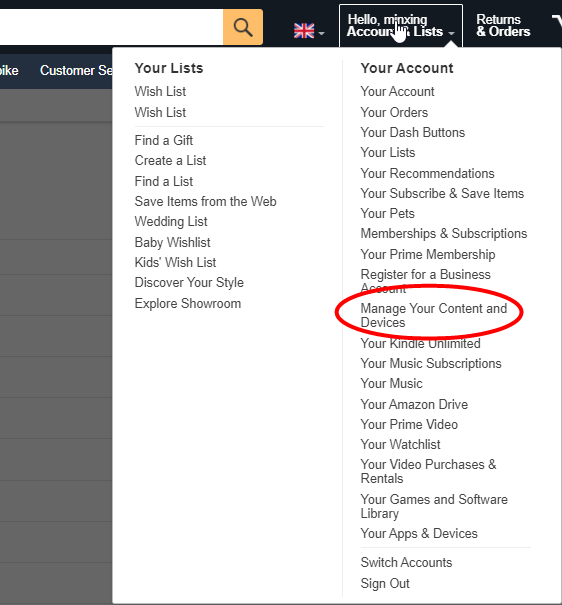Click Customer Service in navigation bar
The width and height of the screenshot is (562, 605).
pyautogui.click(x=76, y=70)
